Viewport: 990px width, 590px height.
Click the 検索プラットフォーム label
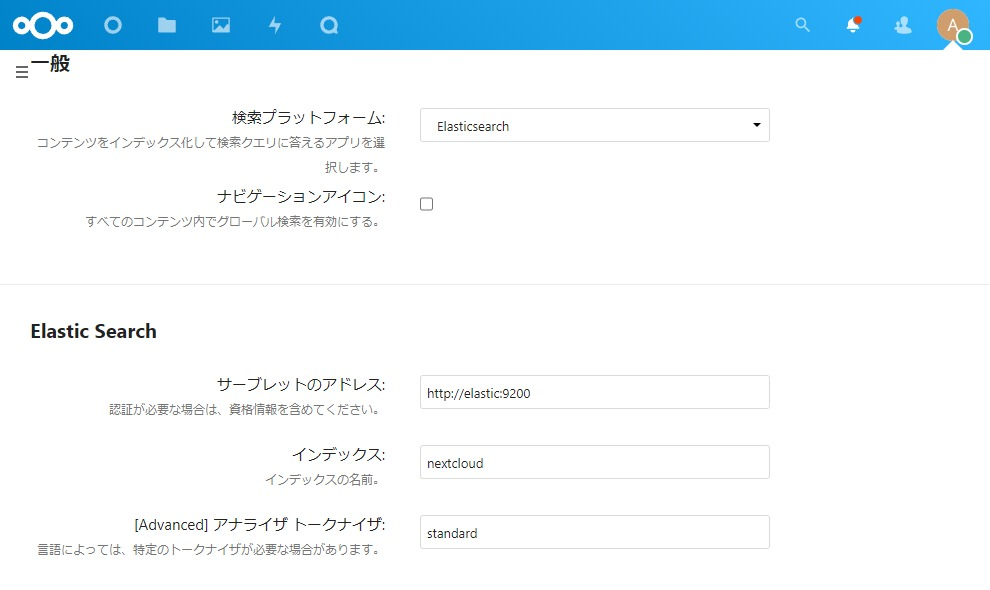click(309, 117)
